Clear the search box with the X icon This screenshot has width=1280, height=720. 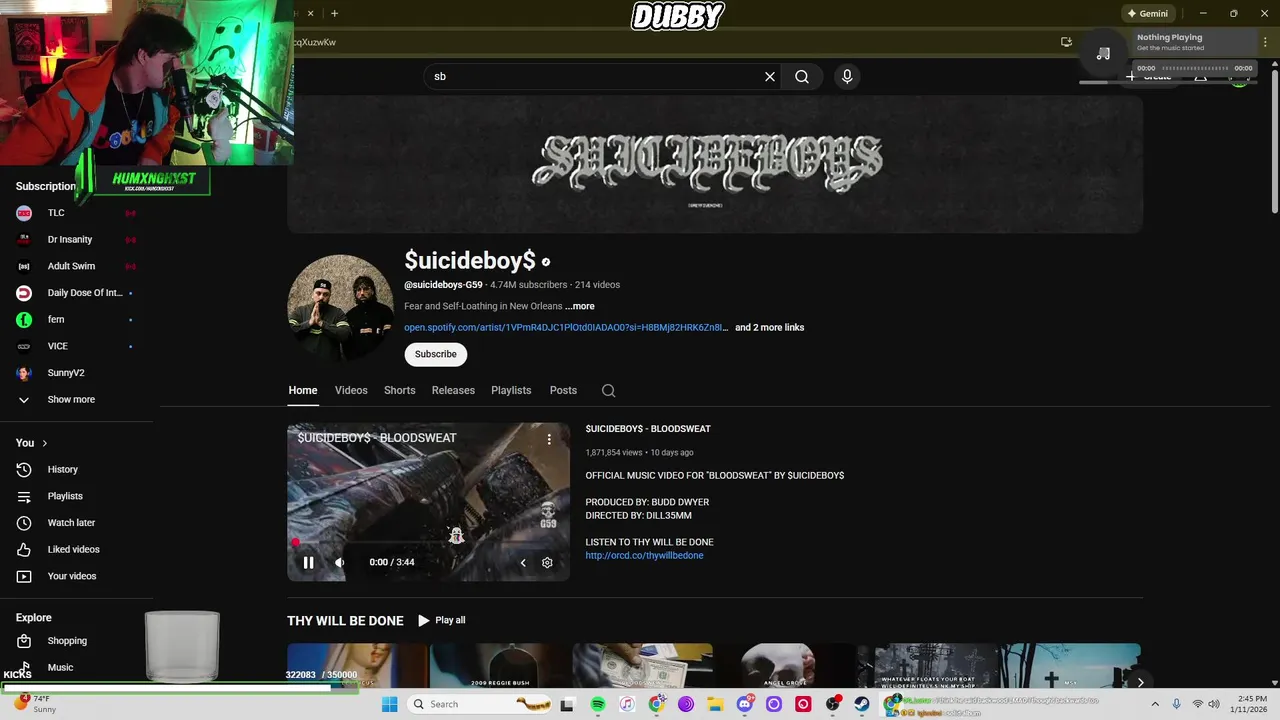coord(770,77)
